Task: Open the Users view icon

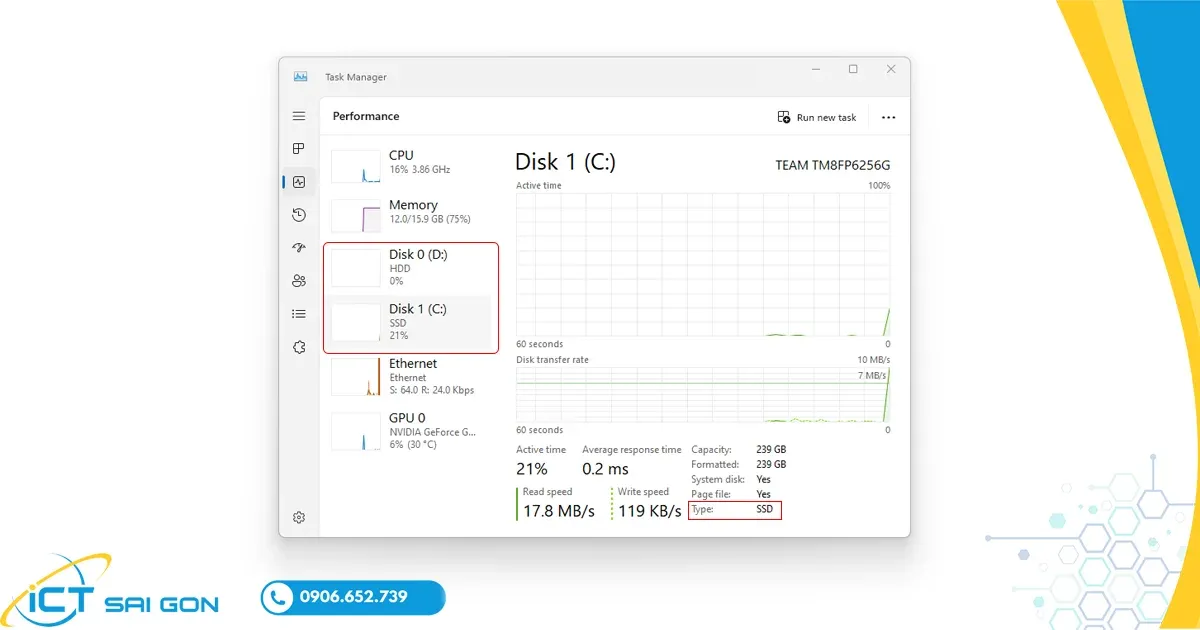Action: tap(298, 280)
